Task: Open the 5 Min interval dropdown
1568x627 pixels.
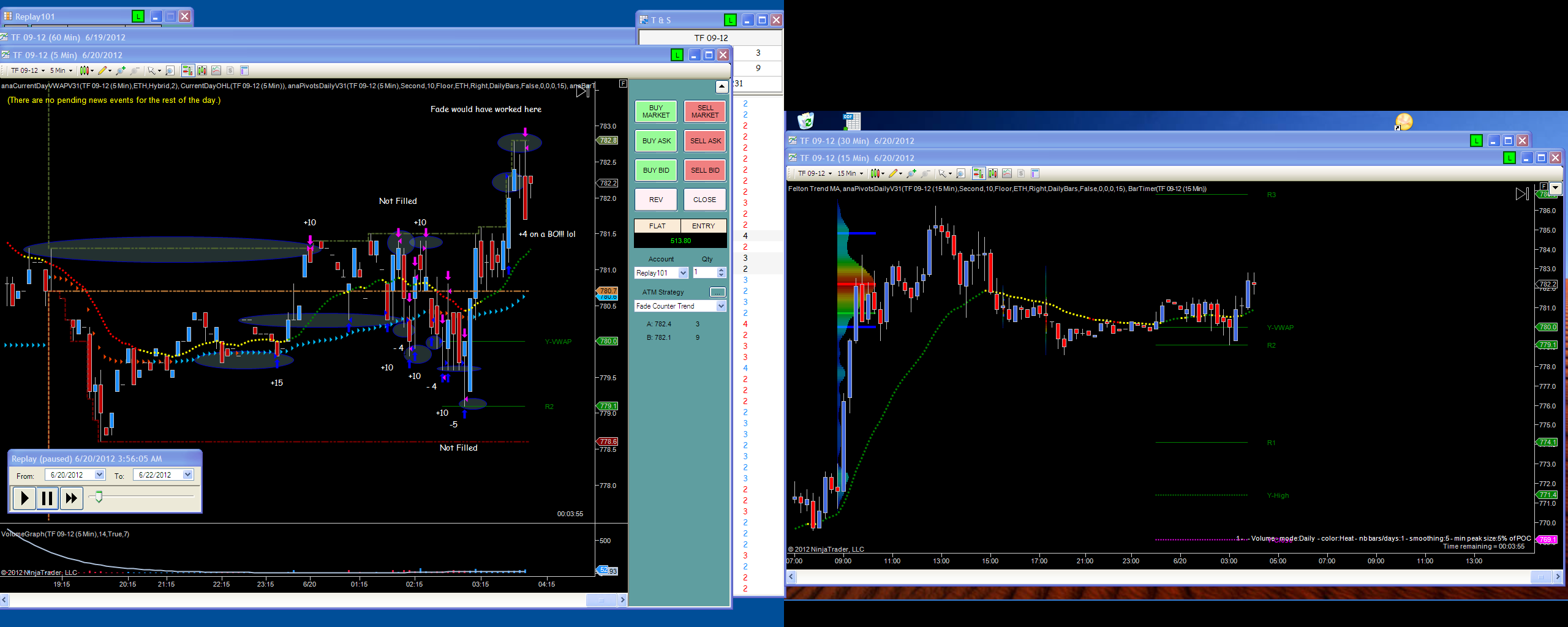Action: pyautogui.click(x=61, y=70)
